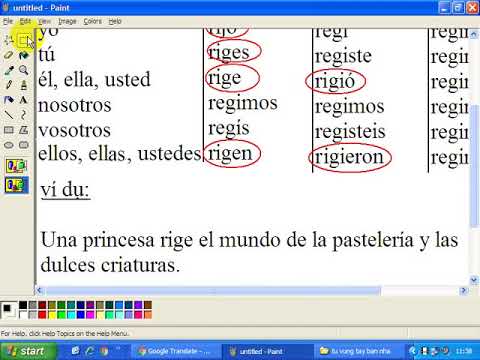
Task: Pick the brown swatch in the top row
Action: [x=148, y=305]
